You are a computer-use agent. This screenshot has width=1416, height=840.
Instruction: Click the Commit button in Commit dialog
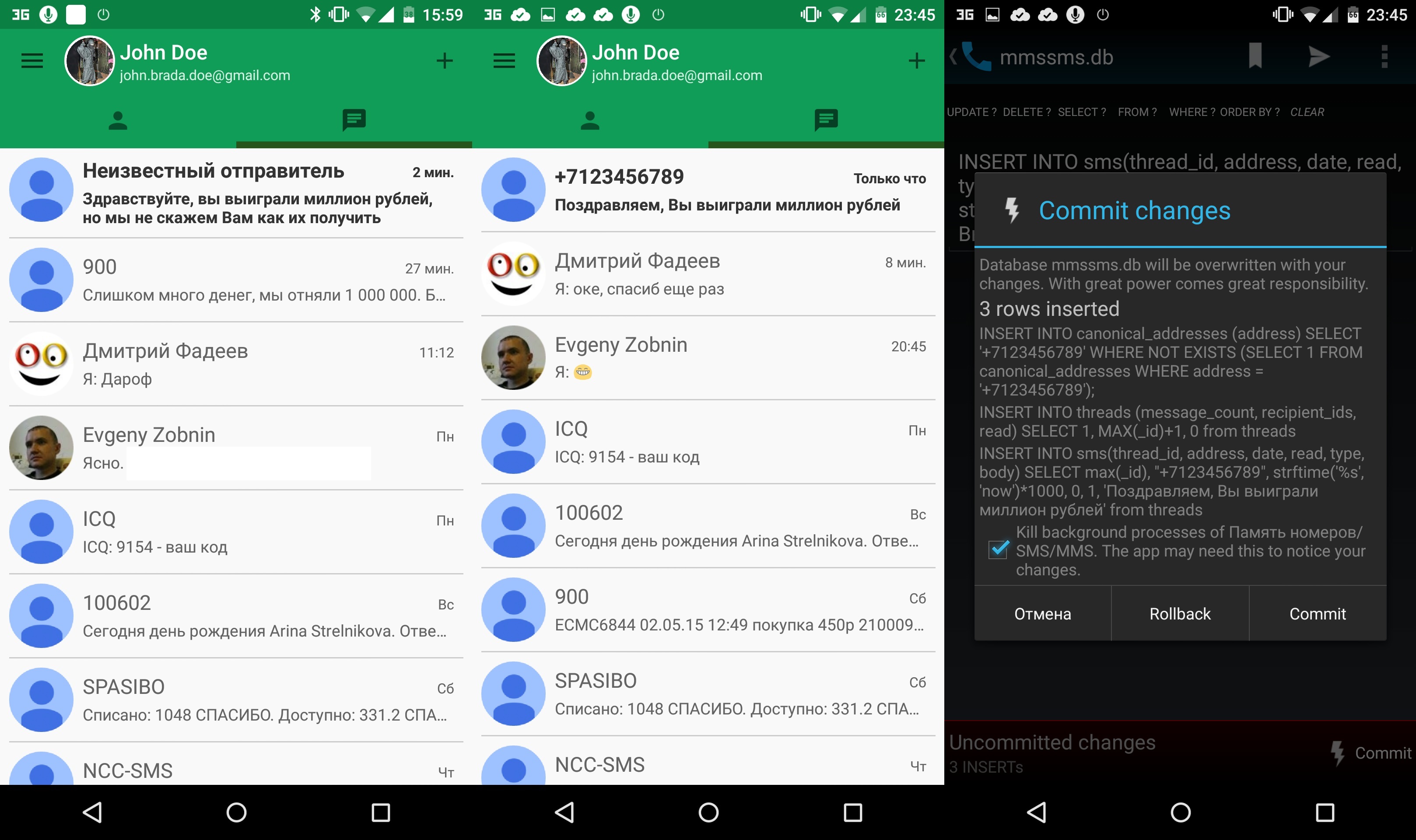coord(1318,612)
